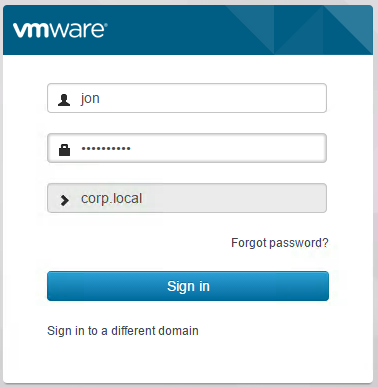Click the padlock icon in password field
Screen dimensions: 378x387
click(64, 150)
